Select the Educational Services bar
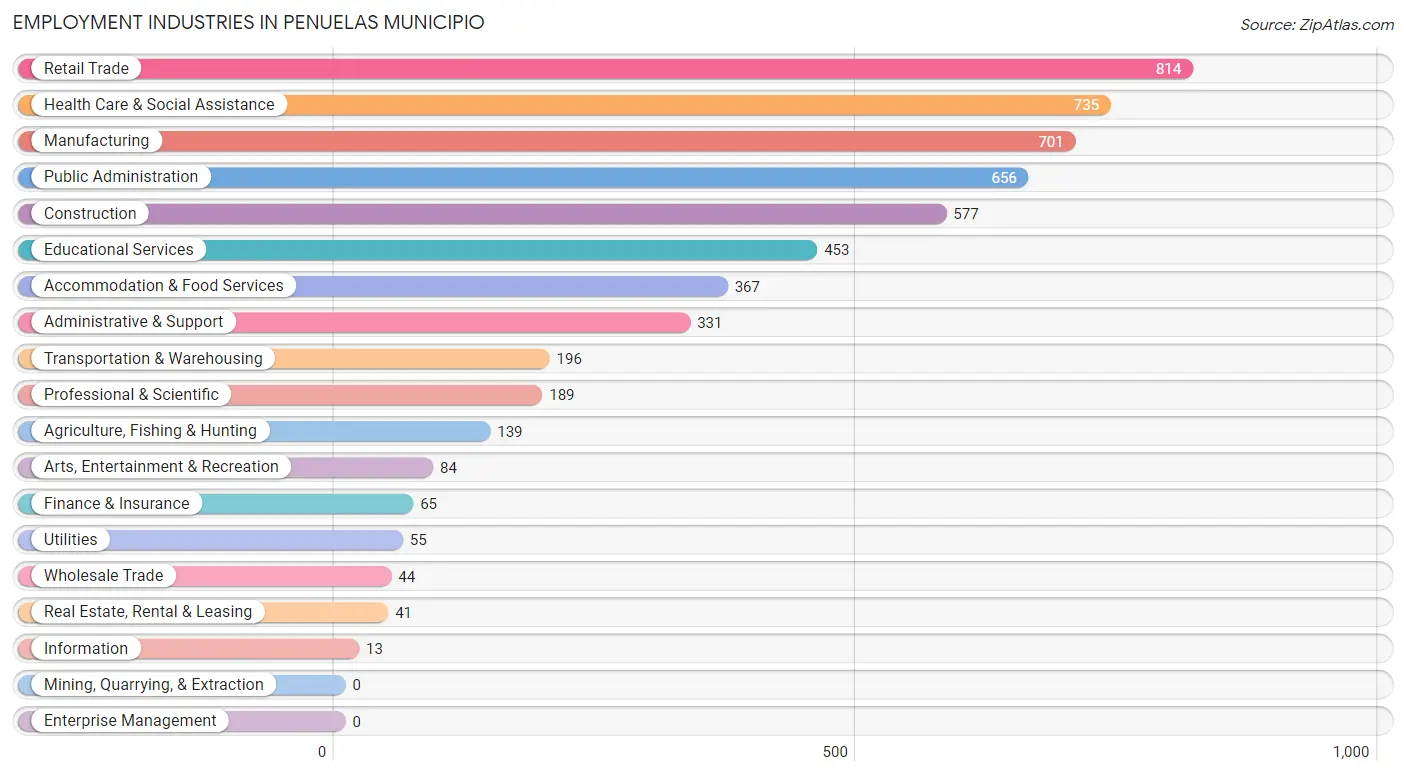Viewport: 1406px width, 776px height. [418, 250]
